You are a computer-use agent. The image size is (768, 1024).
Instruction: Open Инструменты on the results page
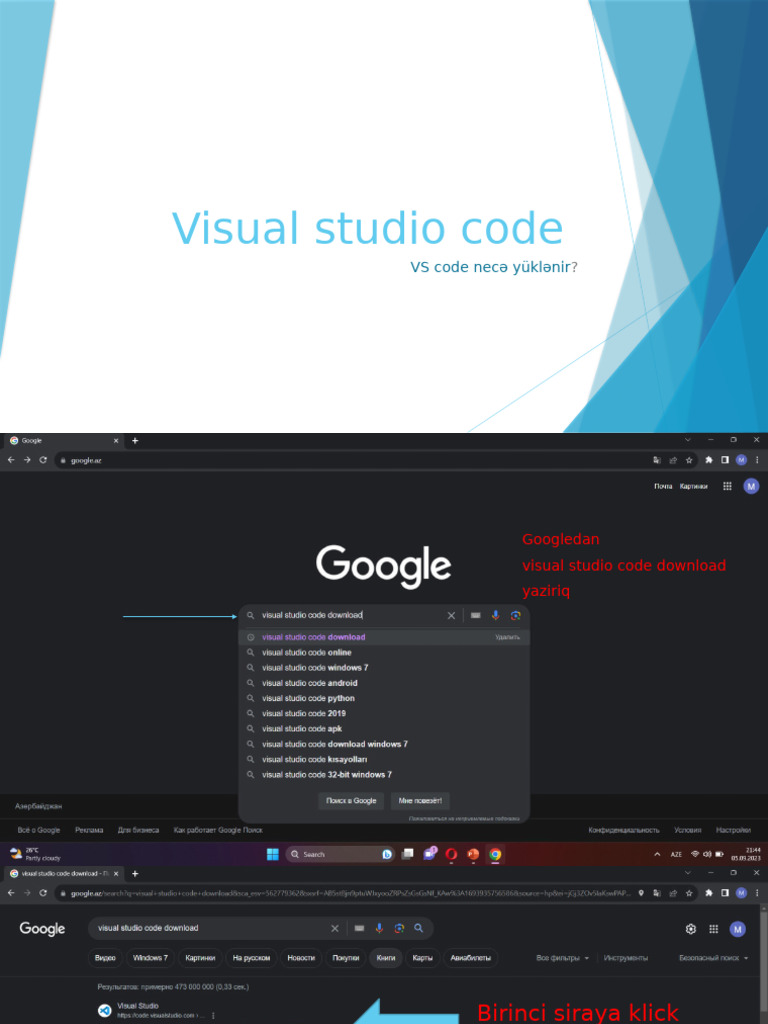(x=626, y=958)
